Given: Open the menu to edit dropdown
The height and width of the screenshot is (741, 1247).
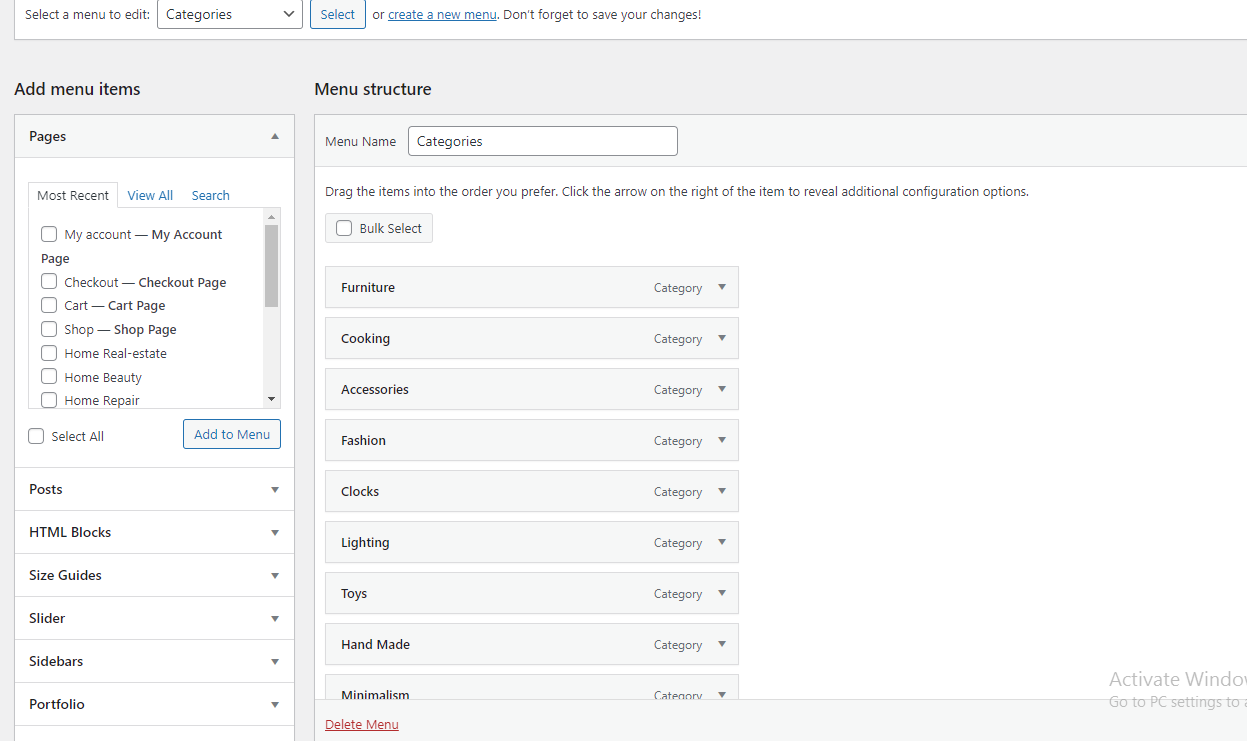Looking at the screenshot, I should tap(230, 14).
